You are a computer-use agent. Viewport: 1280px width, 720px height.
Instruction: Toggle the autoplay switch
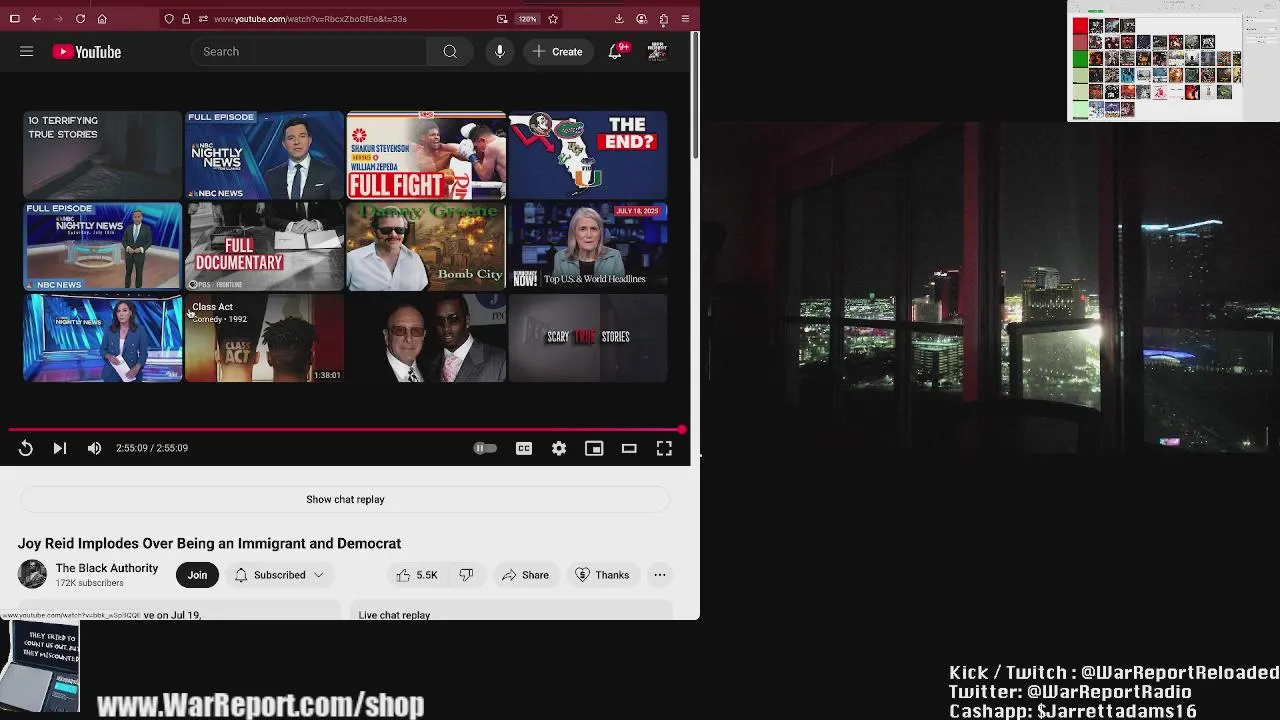pos(484,448)
